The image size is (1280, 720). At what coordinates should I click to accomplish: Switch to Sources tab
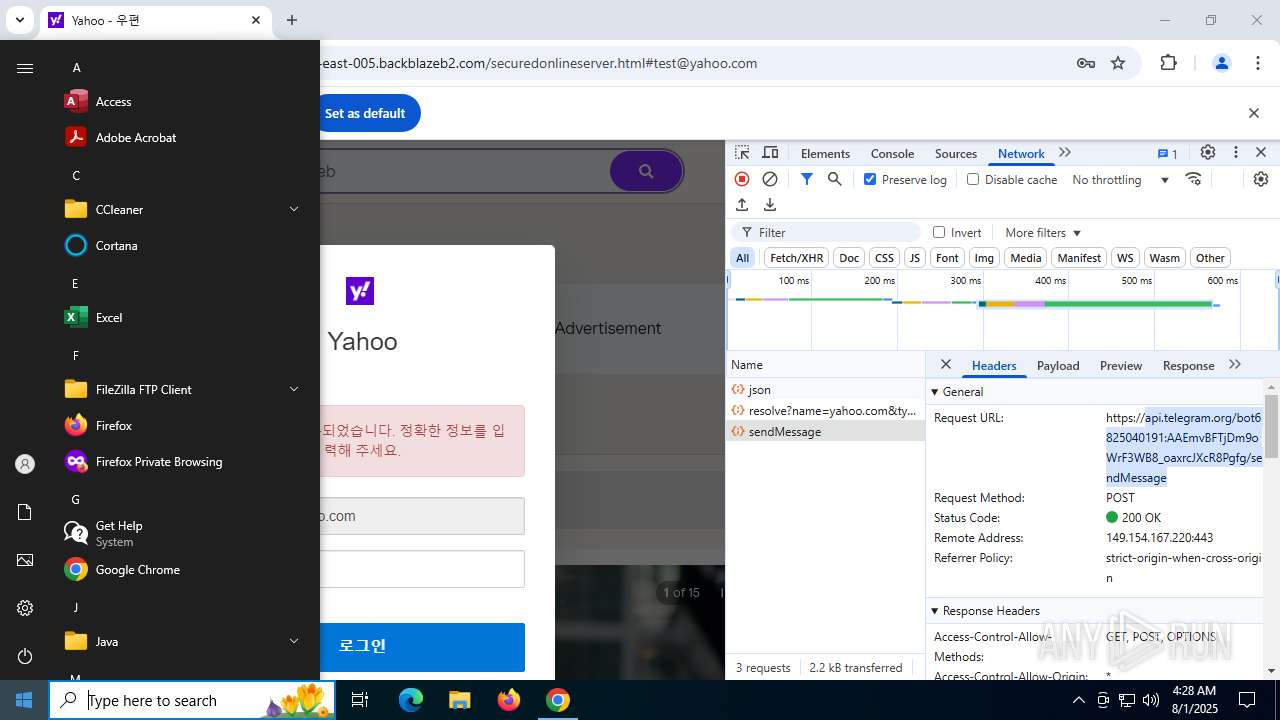click(956, 154)
